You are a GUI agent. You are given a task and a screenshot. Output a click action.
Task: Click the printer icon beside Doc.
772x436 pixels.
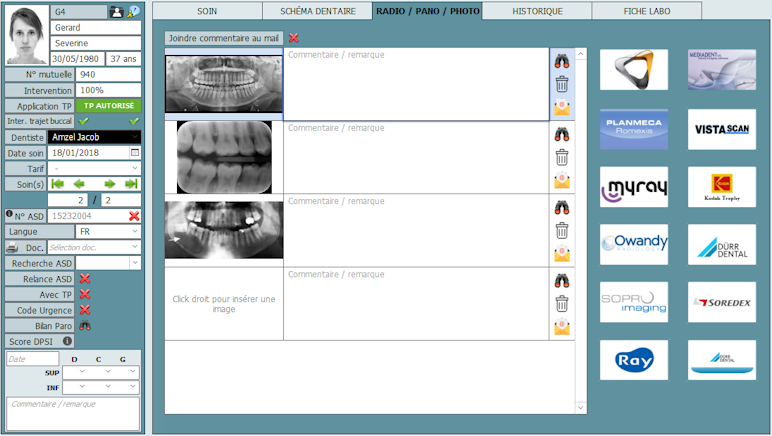12,248
